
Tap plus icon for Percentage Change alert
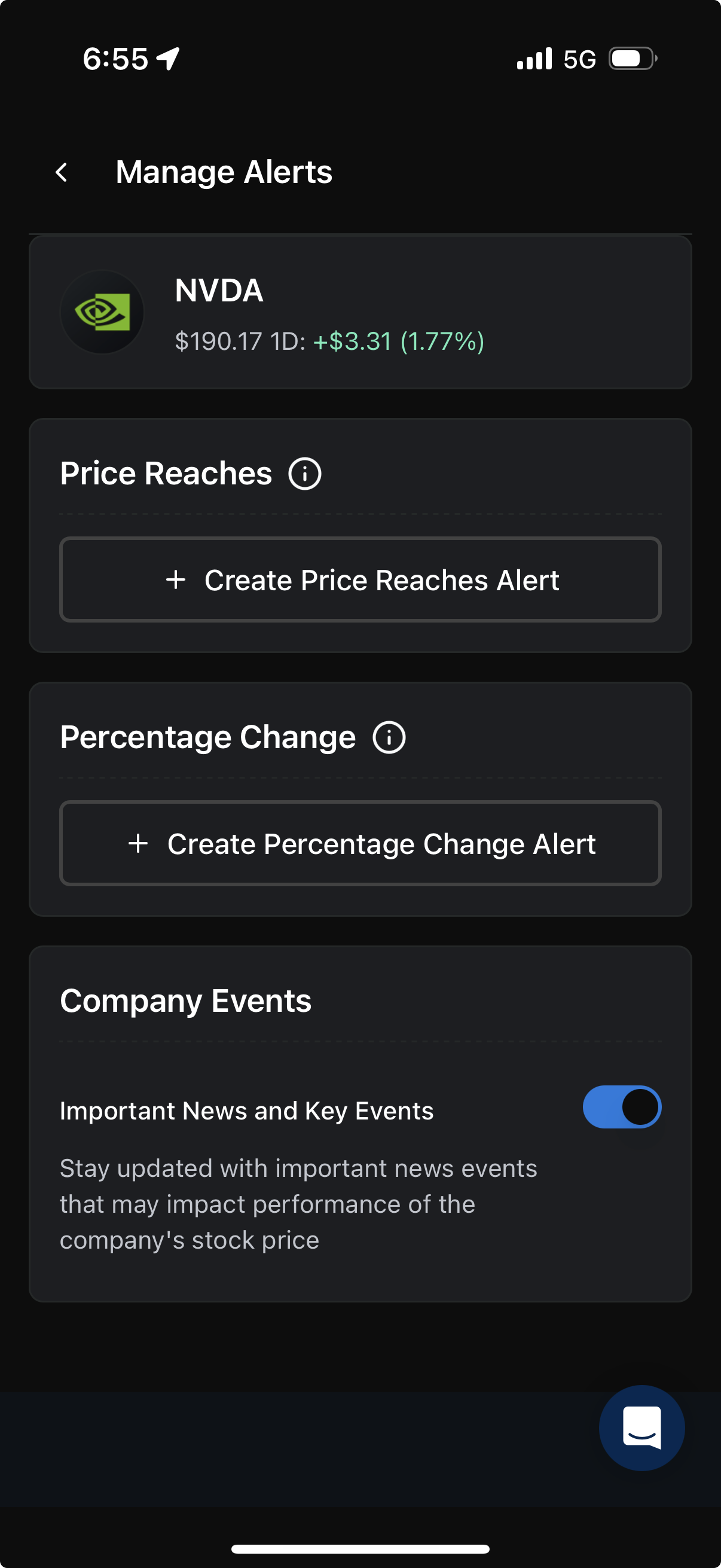point(138,844)
